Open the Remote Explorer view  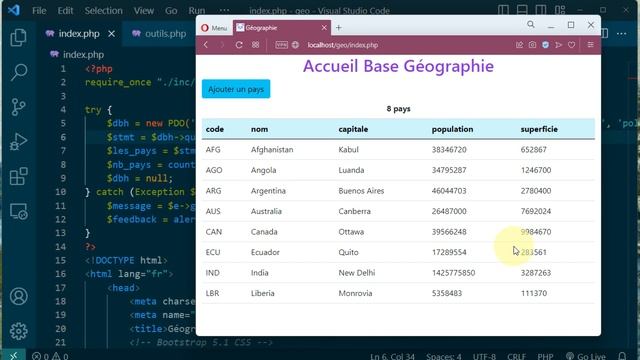[x=18, y=211]
